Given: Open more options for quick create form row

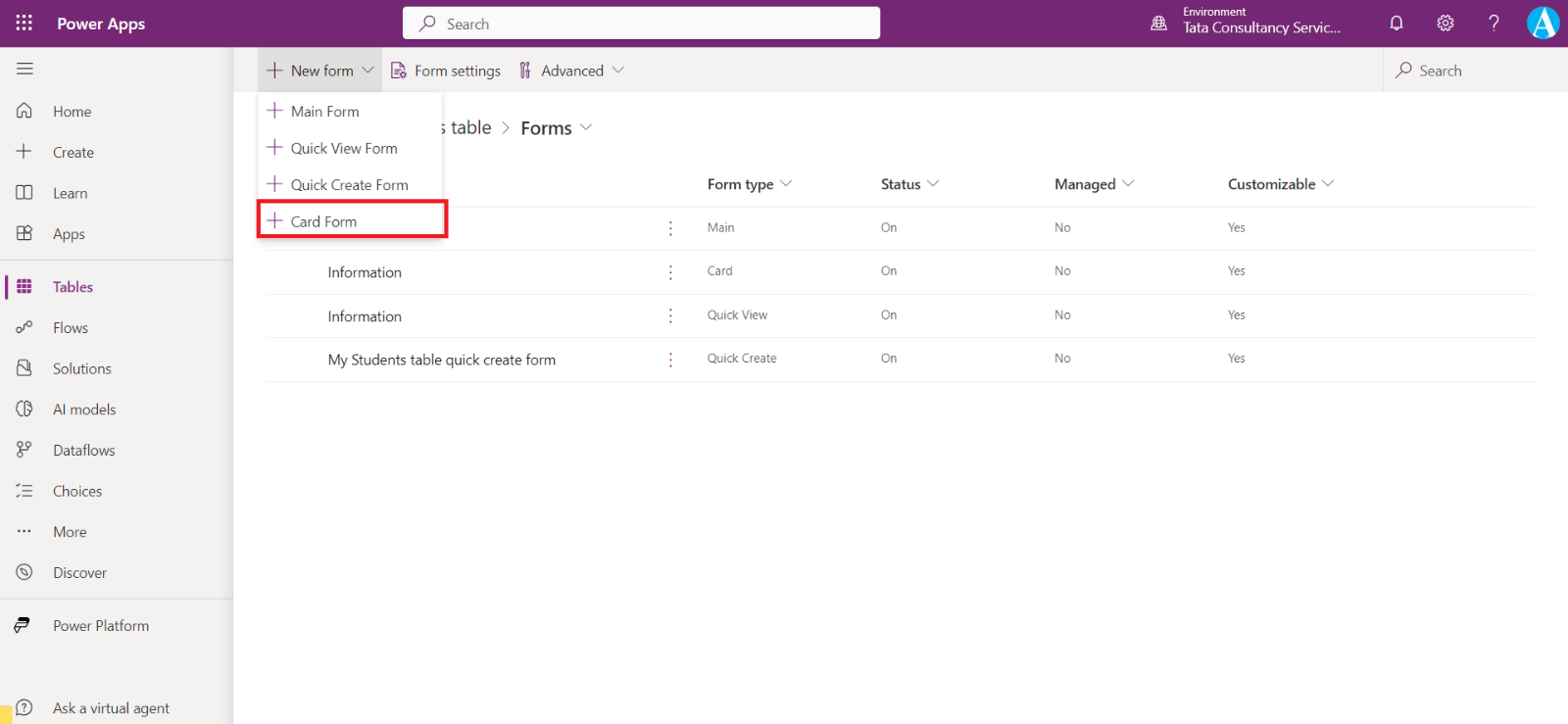Looking at the screenshot, I should coord(670,360).
